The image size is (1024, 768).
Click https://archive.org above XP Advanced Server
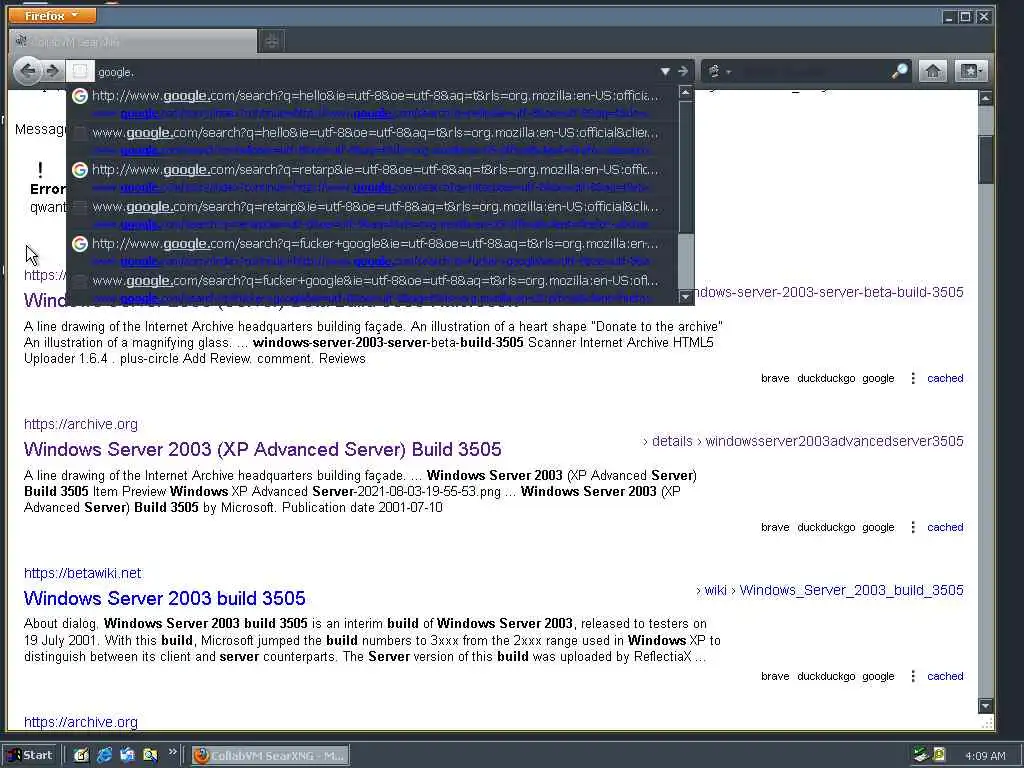click(x=80, y=424)
